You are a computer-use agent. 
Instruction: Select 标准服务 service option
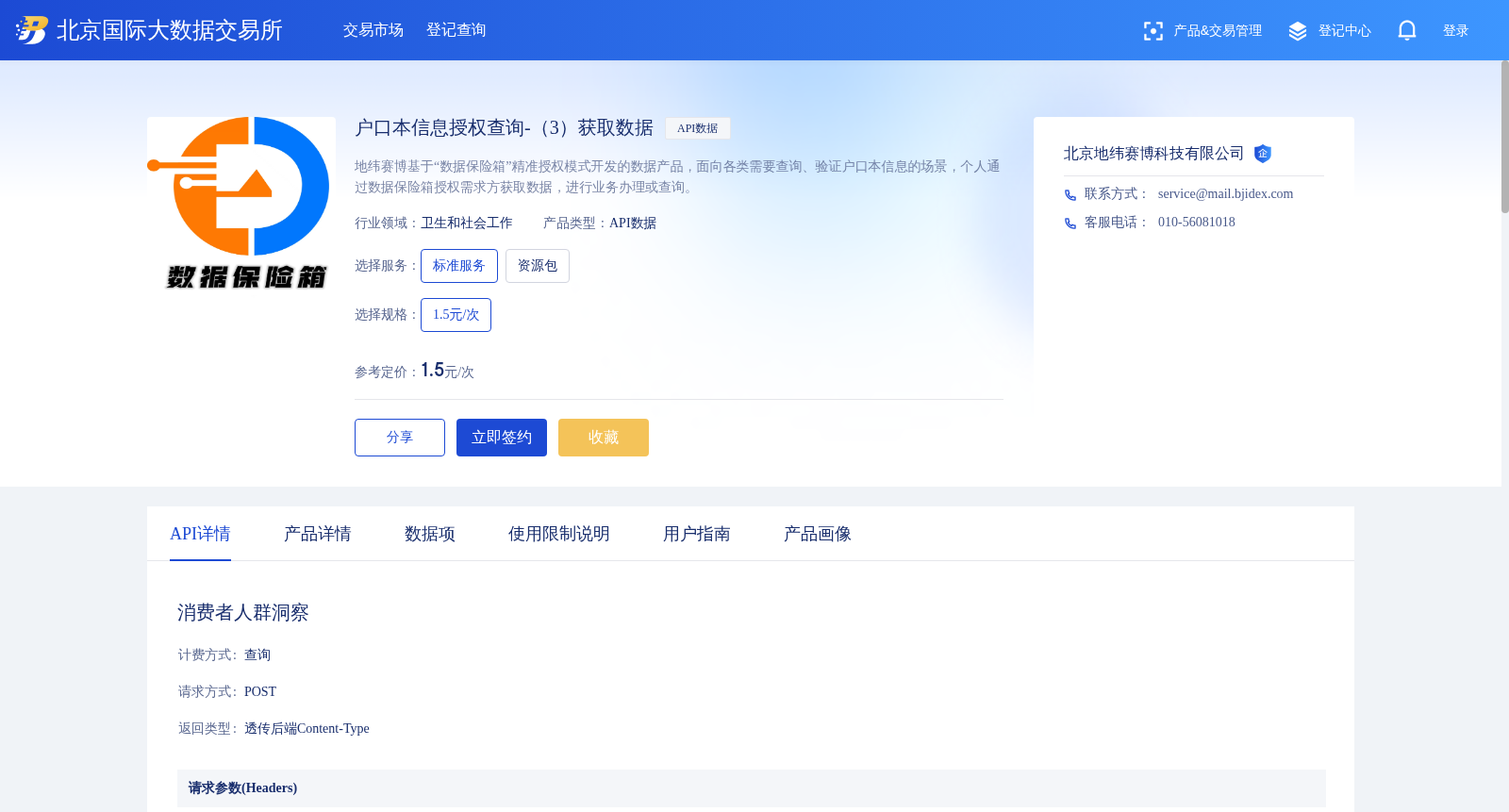coord(459,266)
